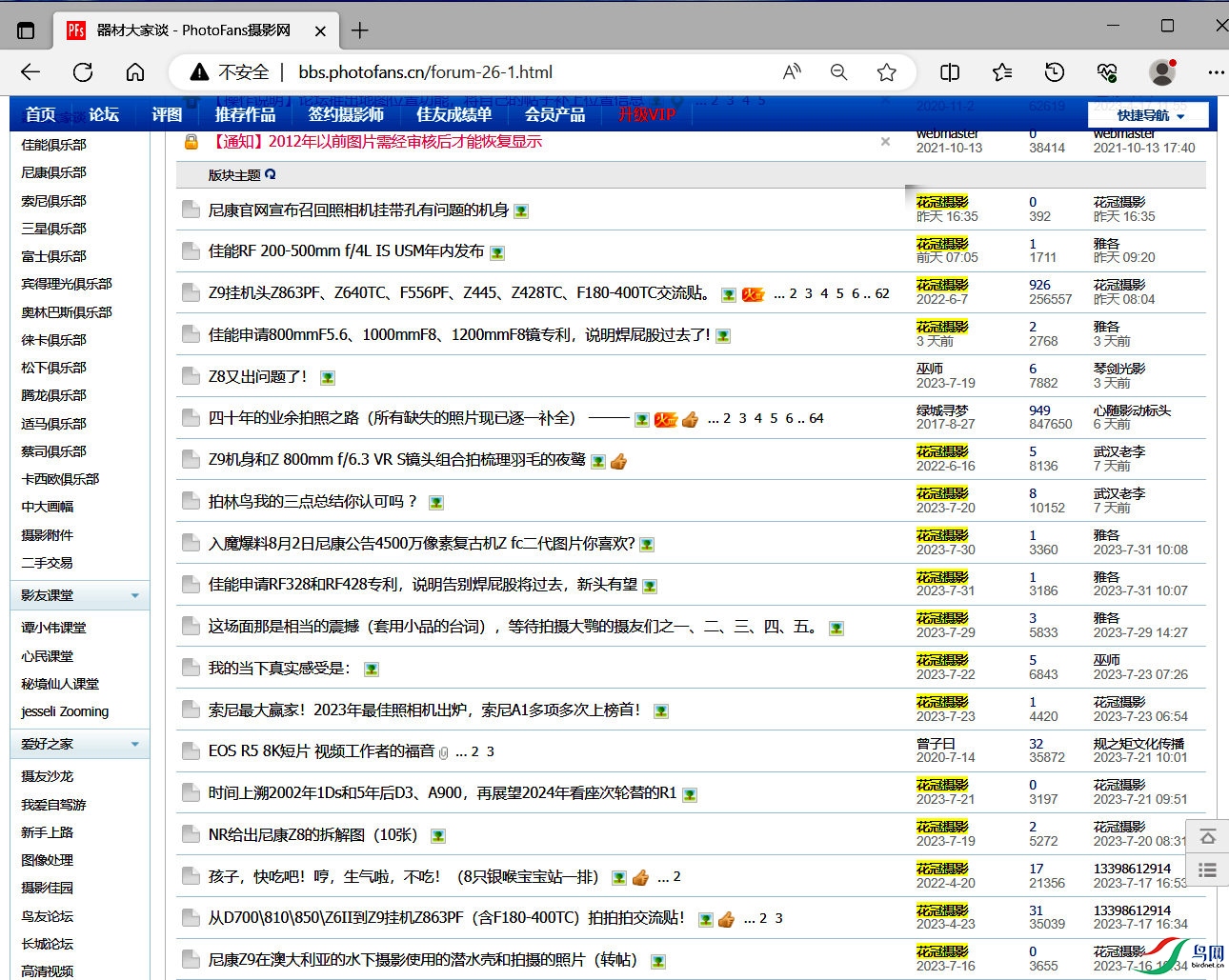1229x980 pixels.
Task: Dismiss the 2012年以前图片 notice row
Action: (885, 142)
